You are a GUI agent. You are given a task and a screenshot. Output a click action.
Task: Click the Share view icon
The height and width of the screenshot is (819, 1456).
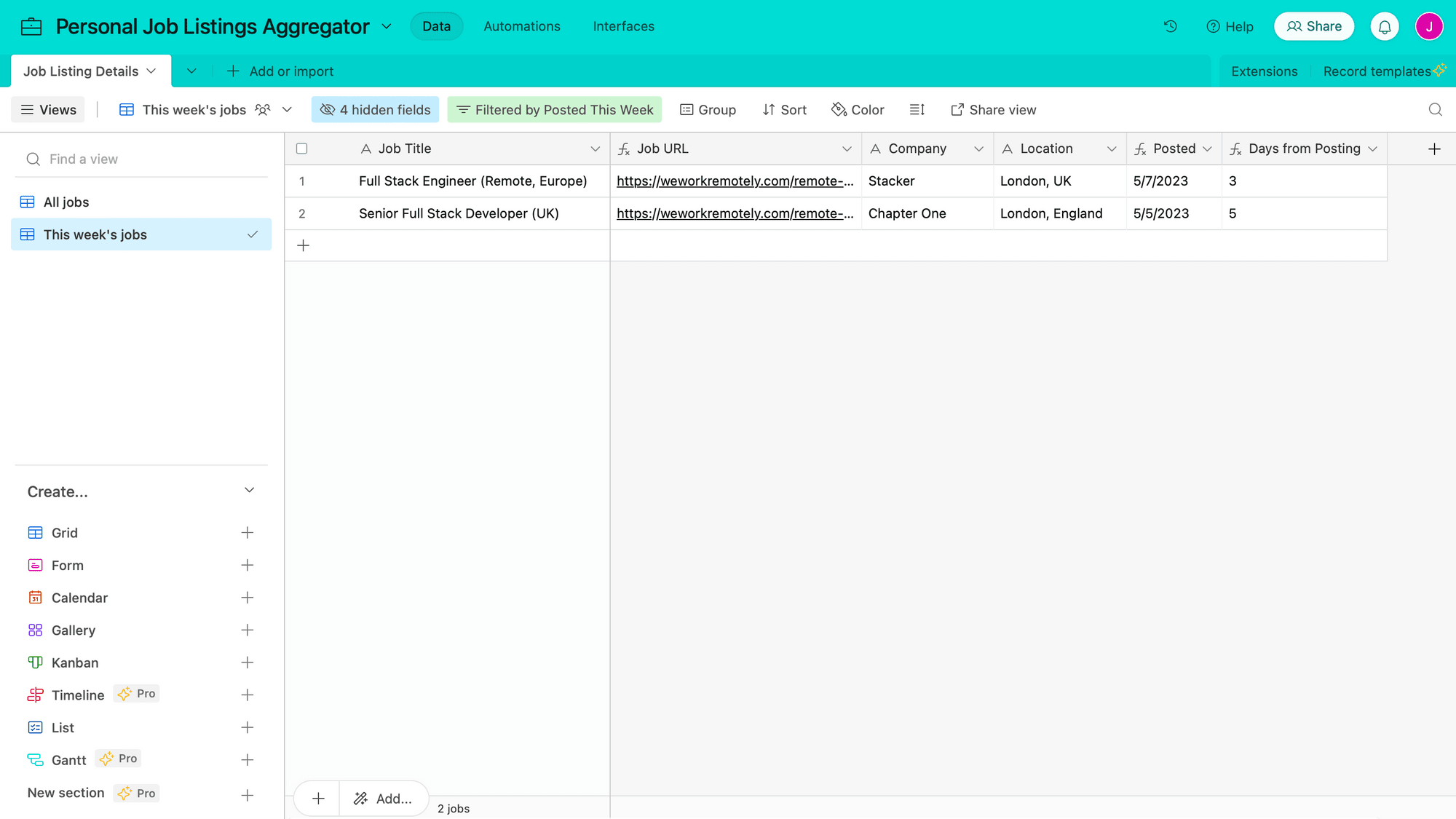pyautogui.click(x=957, y=109)
